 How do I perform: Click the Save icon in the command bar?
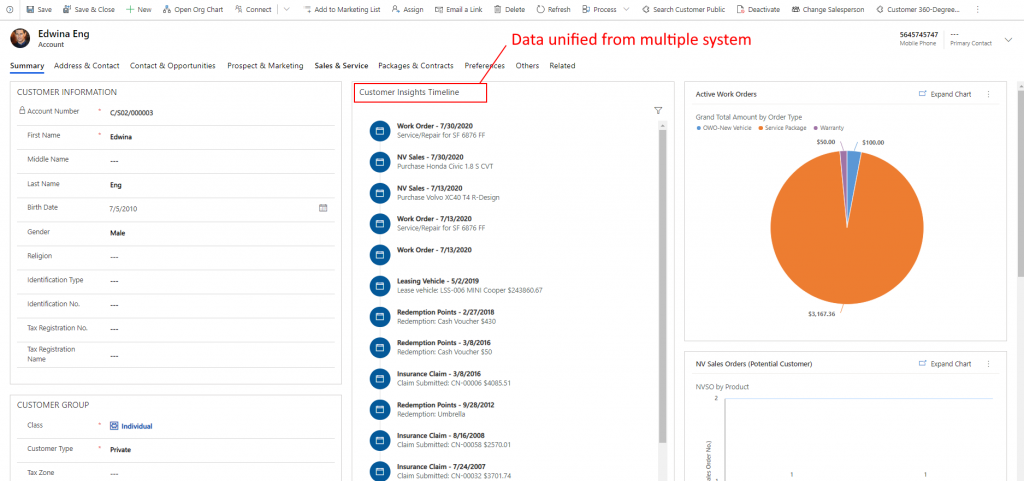point(30,9)
